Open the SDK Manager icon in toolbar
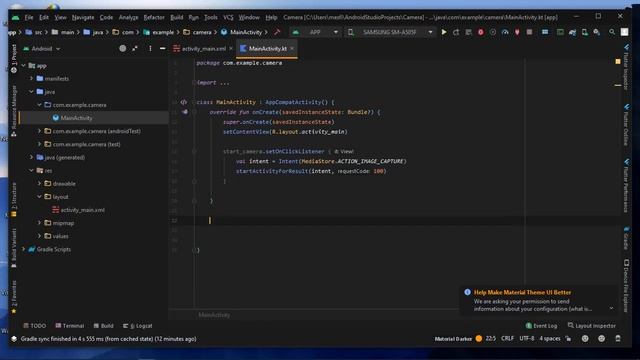This screenshot has height=360, width=640. coord(597,32)
